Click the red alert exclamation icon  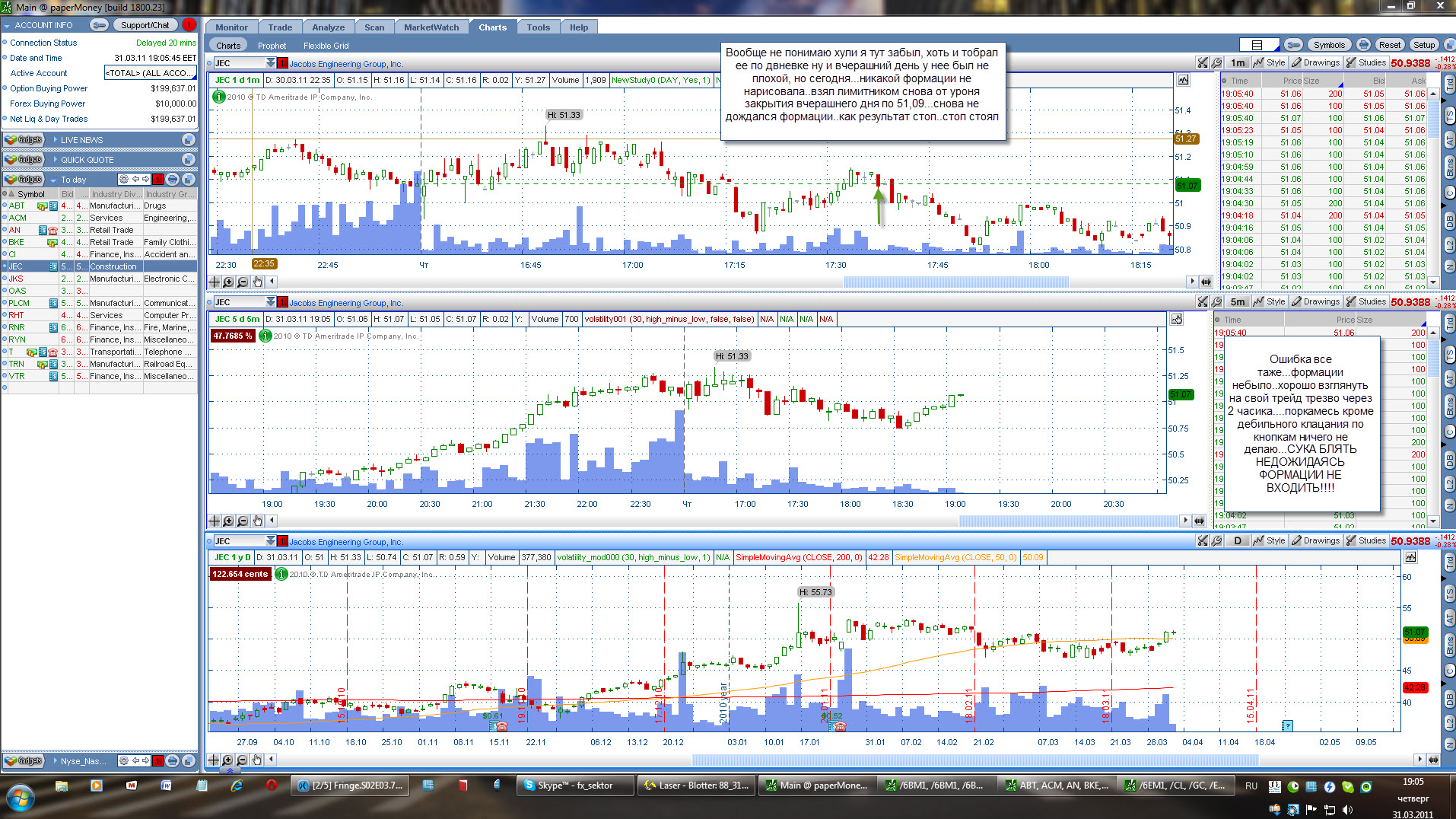[189, 25]
